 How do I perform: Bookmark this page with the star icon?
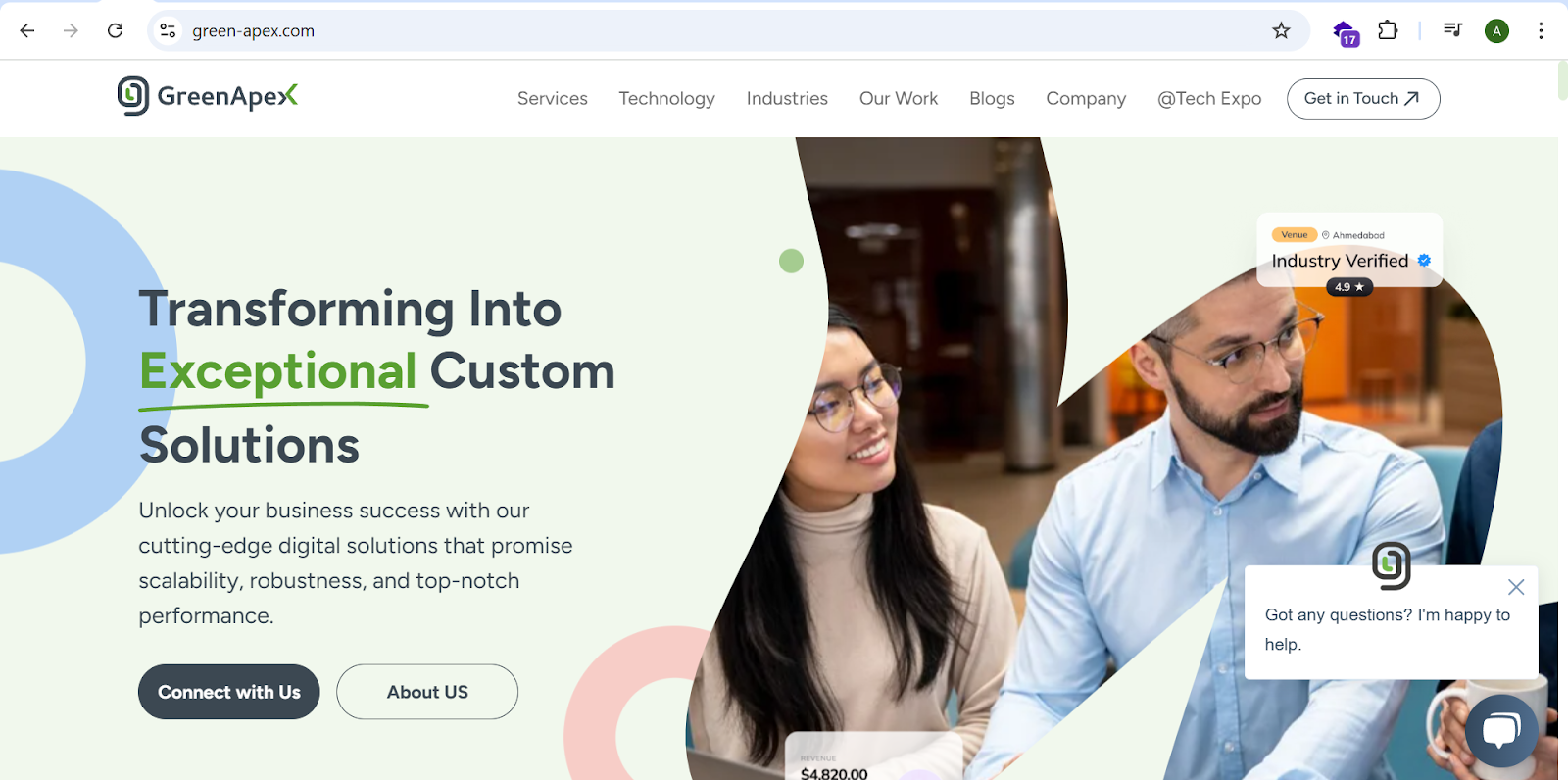(1281, 30)
